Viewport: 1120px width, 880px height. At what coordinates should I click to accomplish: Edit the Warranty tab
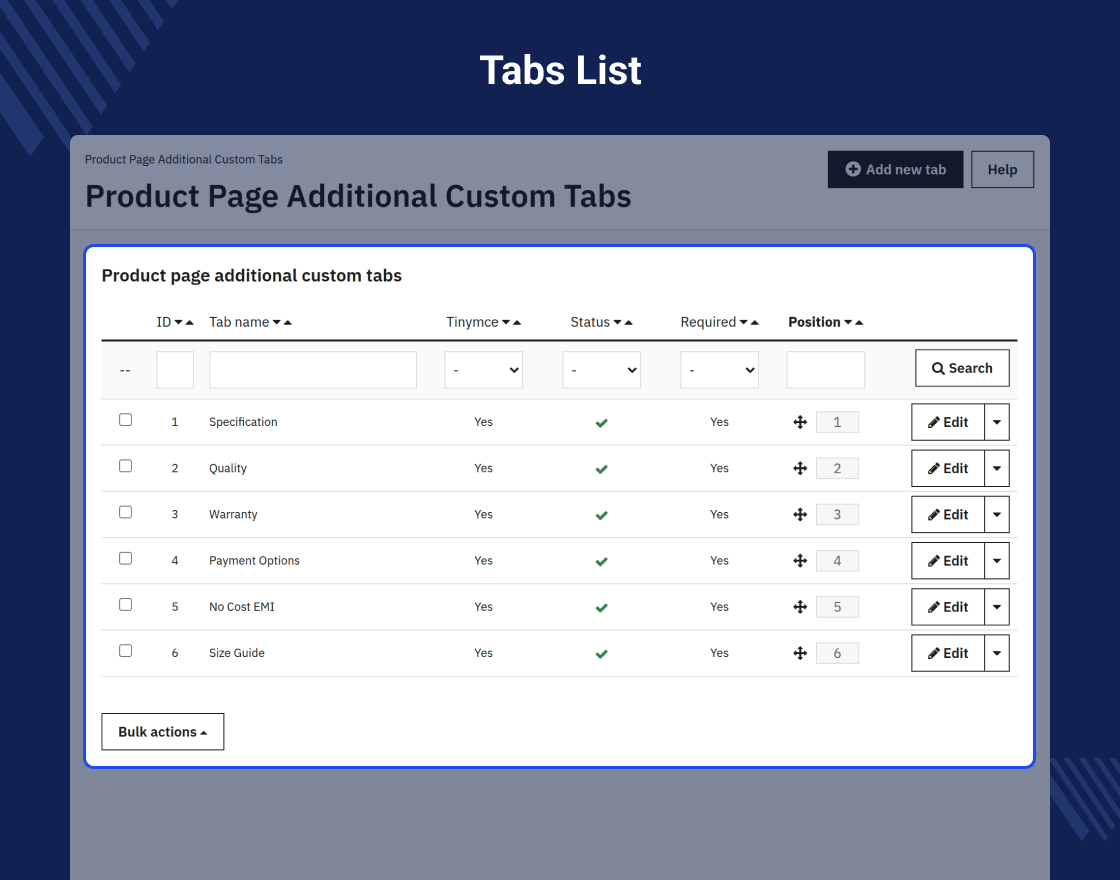click(948, 514)
